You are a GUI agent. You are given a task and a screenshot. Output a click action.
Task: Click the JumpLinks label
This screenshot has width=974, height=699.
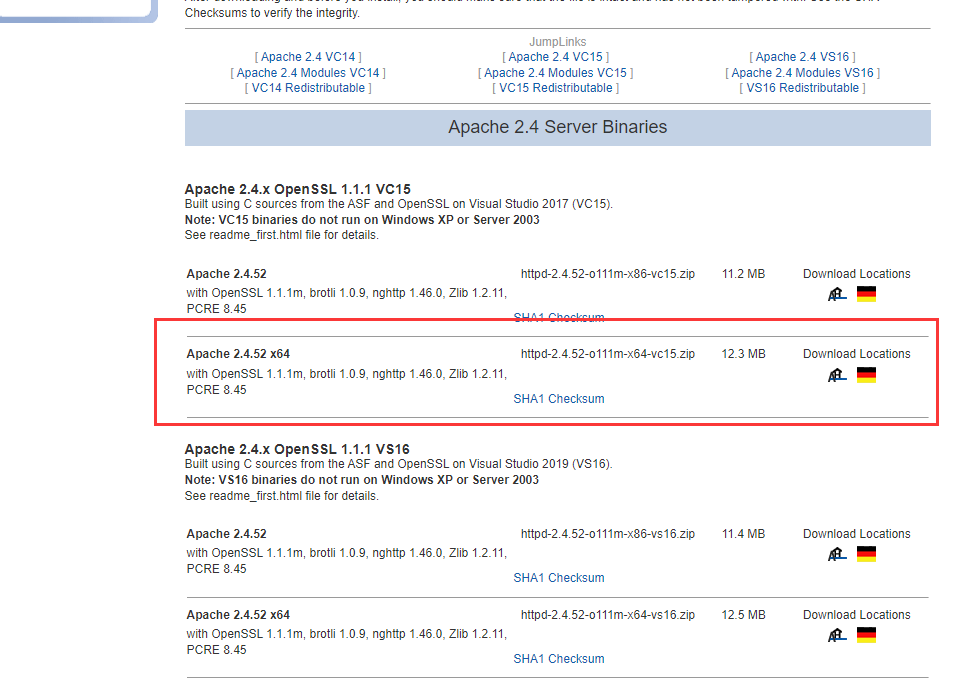click(558, 42)
